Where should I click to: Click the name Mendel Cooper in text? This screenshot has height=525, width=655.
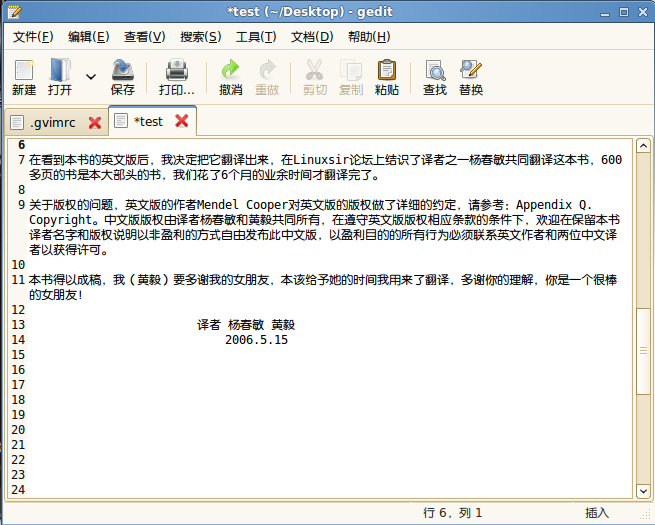(x=243, y=205)
